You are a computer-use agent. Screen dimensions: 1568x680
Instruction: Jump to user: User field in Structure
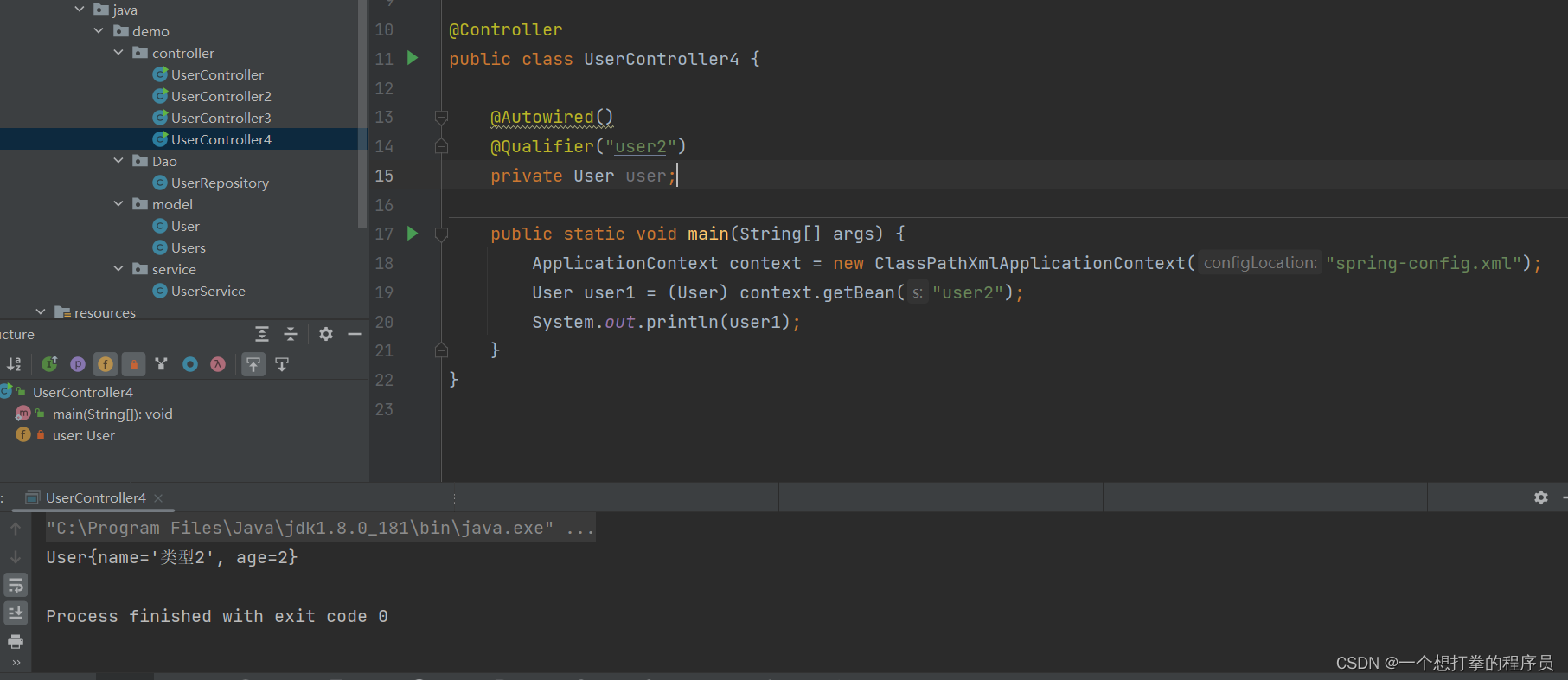(x=83, y=435)
